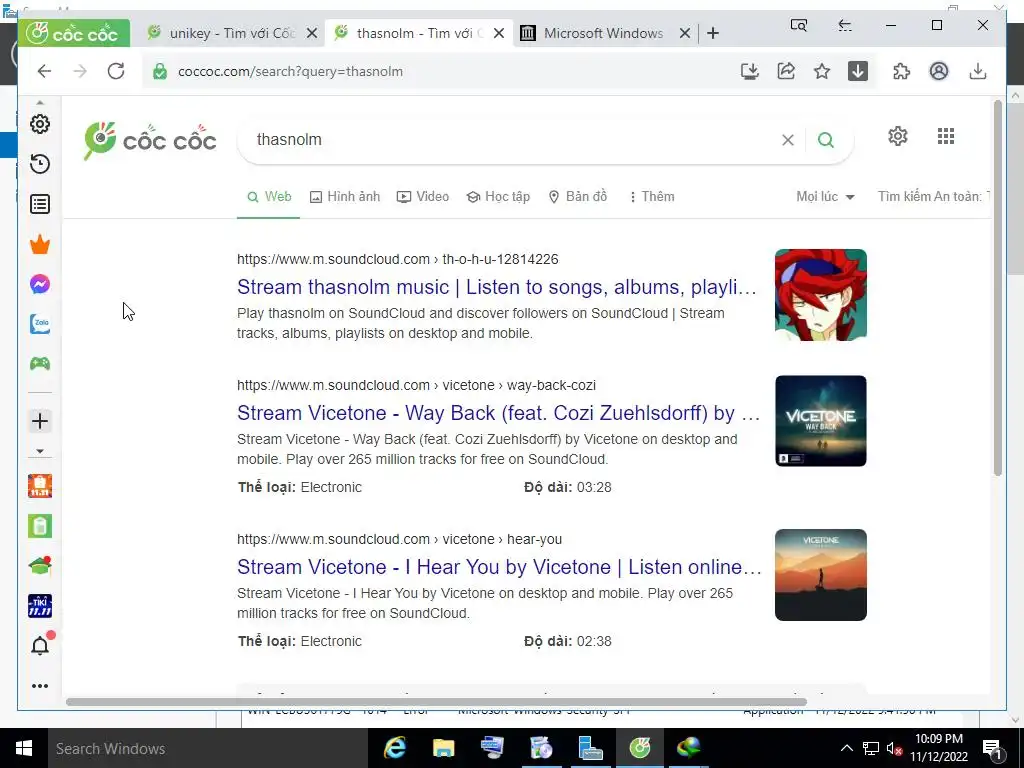Switch to Bản đồ results

[x=578, y=197]
